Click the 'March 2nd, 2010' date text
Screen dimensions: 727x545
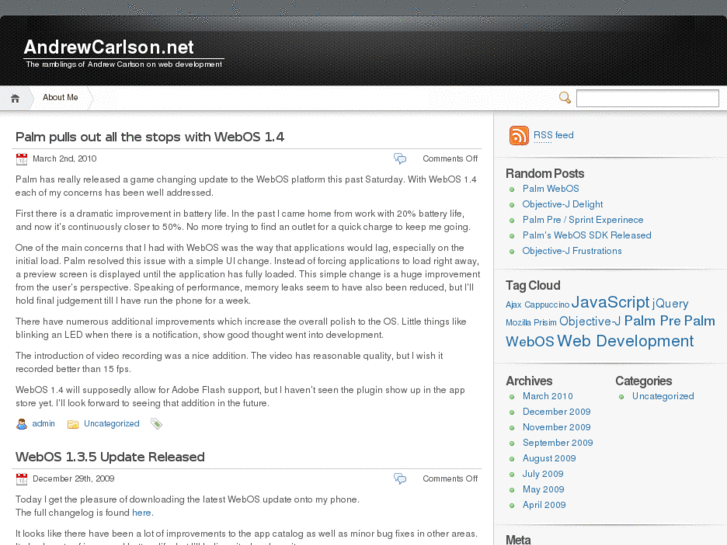(64, 159)
